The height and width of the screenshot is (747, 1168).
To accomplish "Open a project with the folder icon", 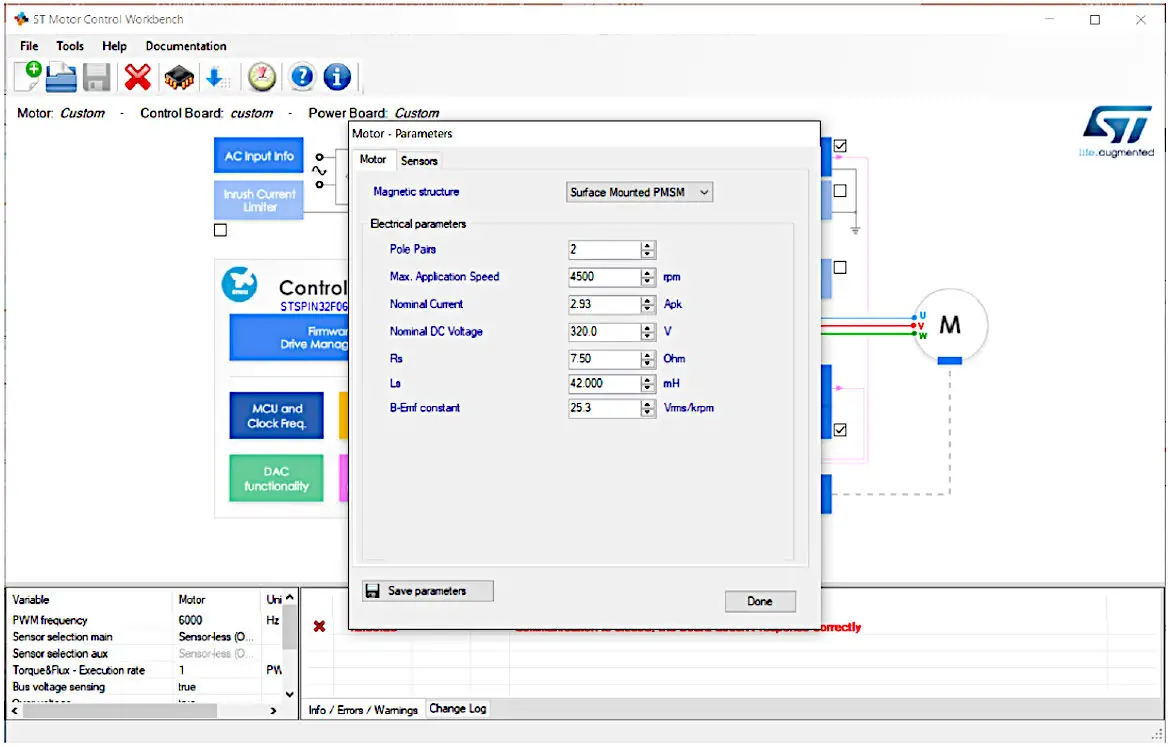I will [x=61, y=77].
